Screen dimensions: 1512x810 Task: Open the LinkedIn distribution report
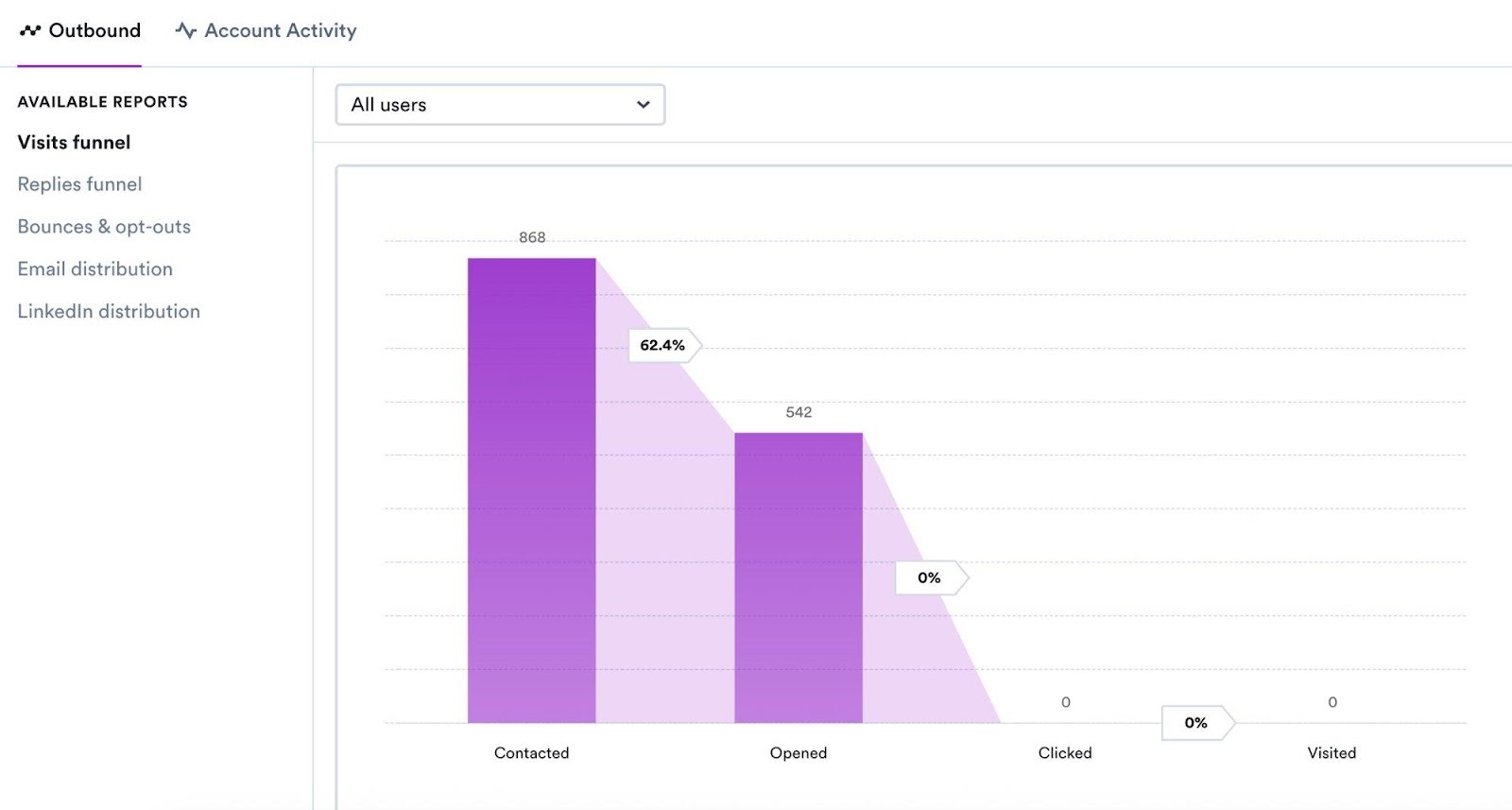(109, 311)
